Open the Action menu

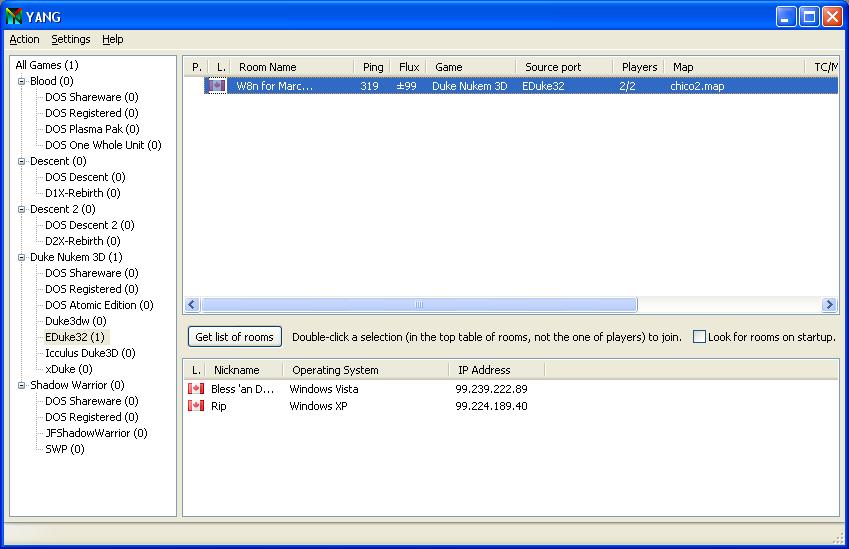[x=24, y=39]
